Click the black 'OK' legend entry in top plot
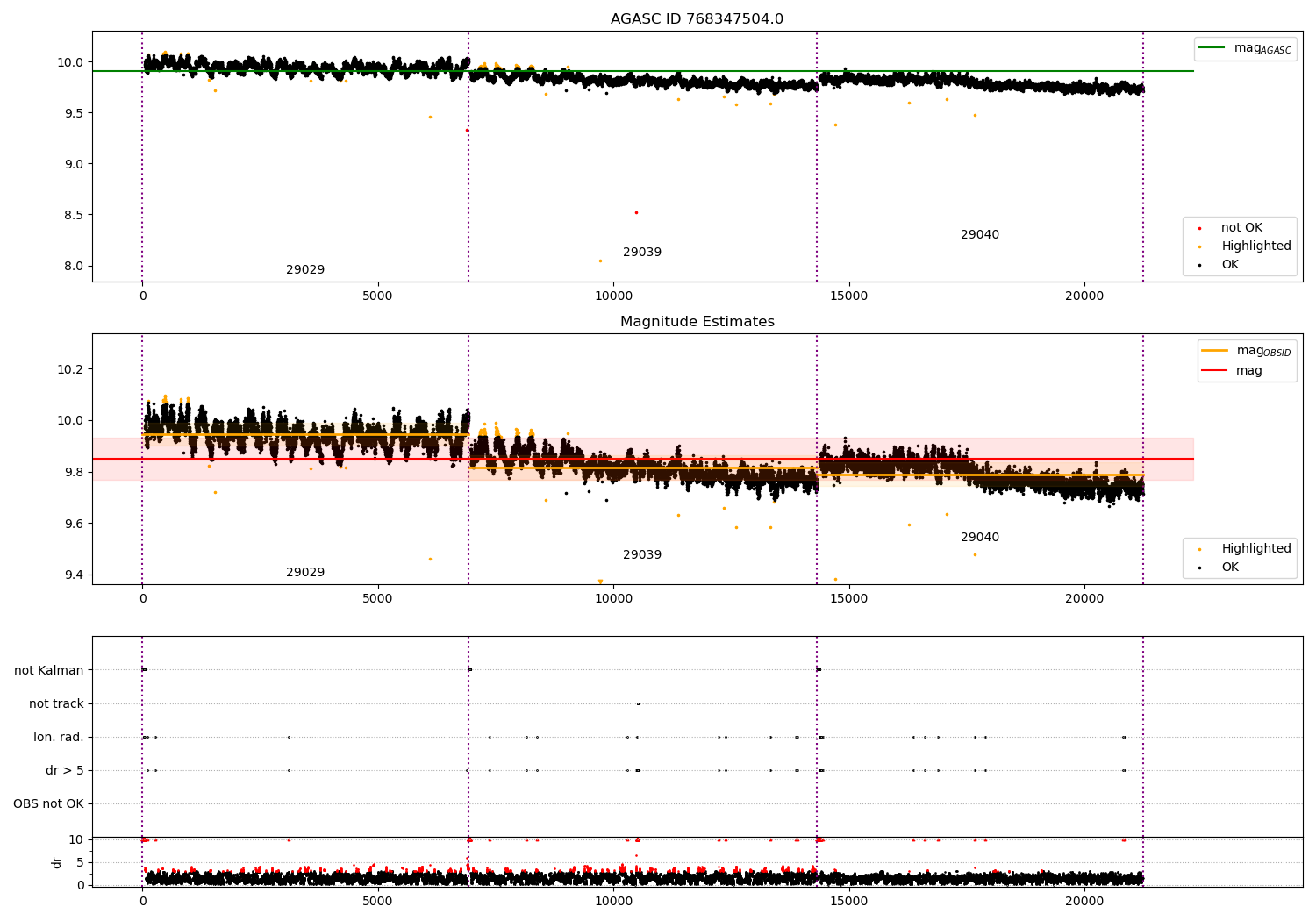This screenshot has height=921, width=1316. (x=1230, y=265)
